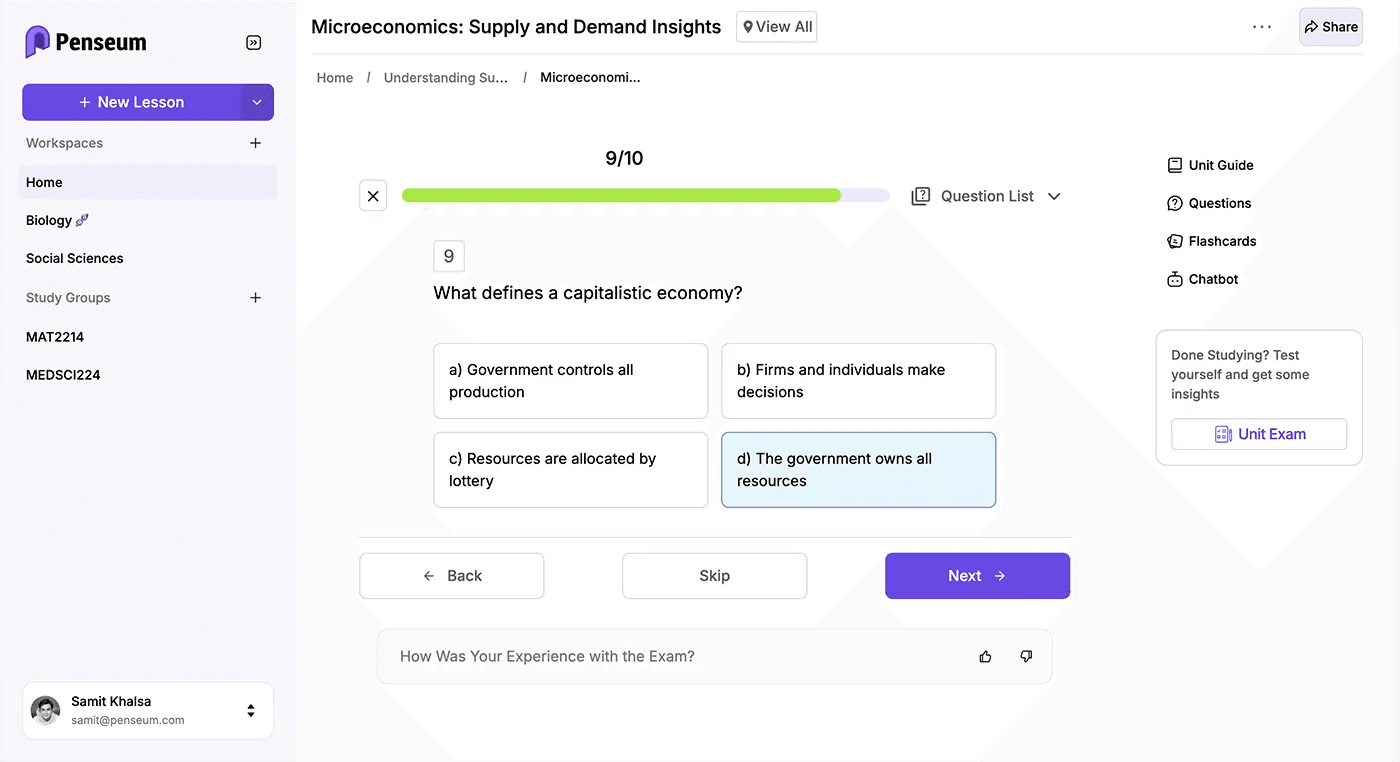Click the Penseum logo icon
1400x762 pixels.
point(37,42)
